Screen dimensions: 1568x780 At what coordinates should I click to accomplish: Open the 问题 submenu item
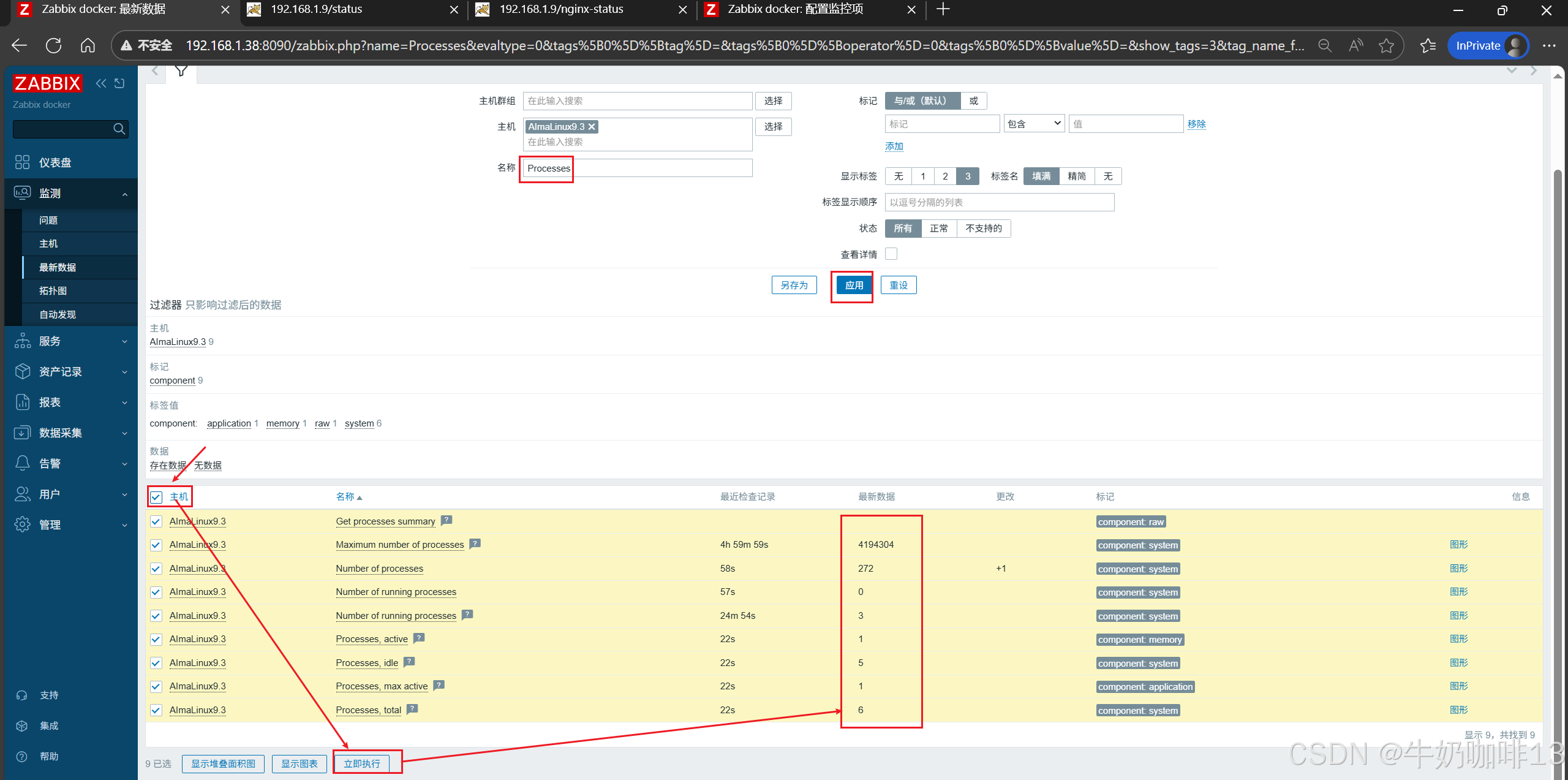tap(48, 220)
